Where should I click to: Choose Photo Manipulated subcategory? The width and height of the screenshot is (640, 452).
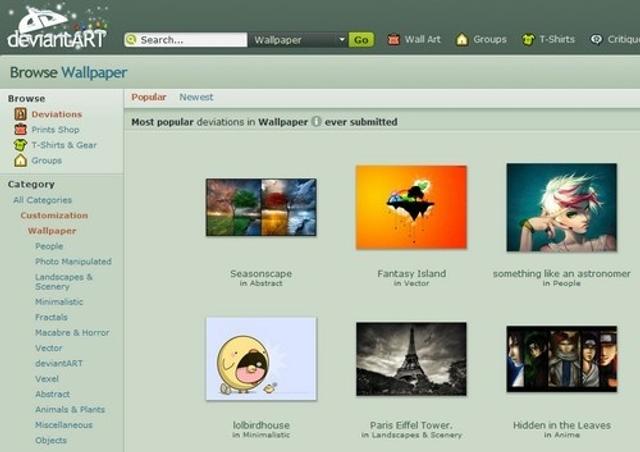[x=73, y=262]
